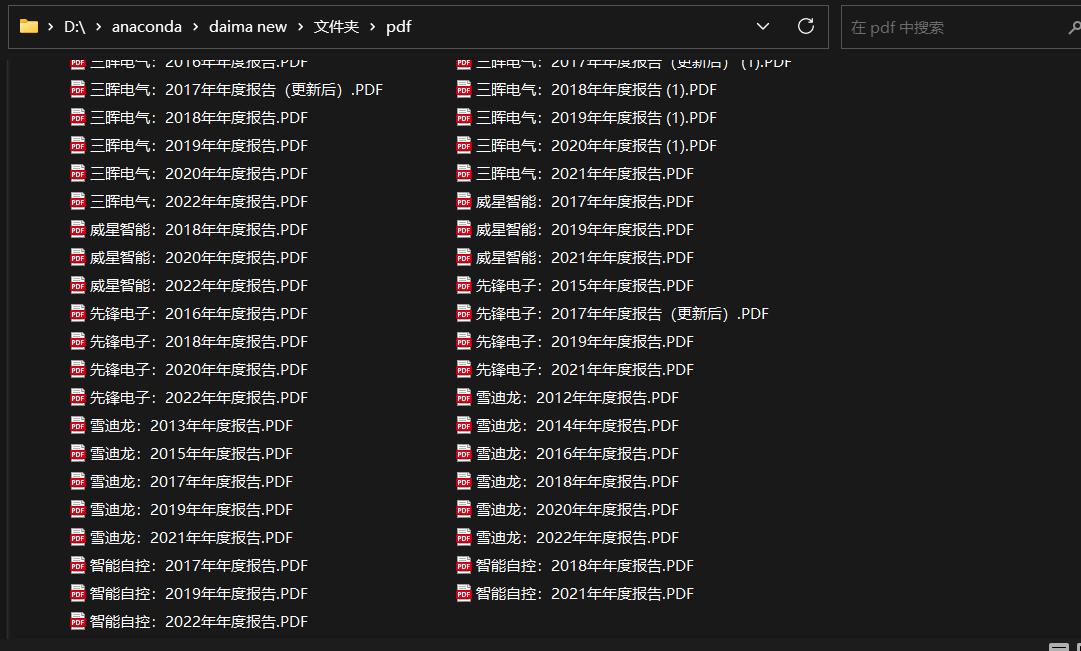Select PDF icon of 威星智能：2019年年度报告.PDF
Viewport: 1081px width, 651px height.
[464, 230]
